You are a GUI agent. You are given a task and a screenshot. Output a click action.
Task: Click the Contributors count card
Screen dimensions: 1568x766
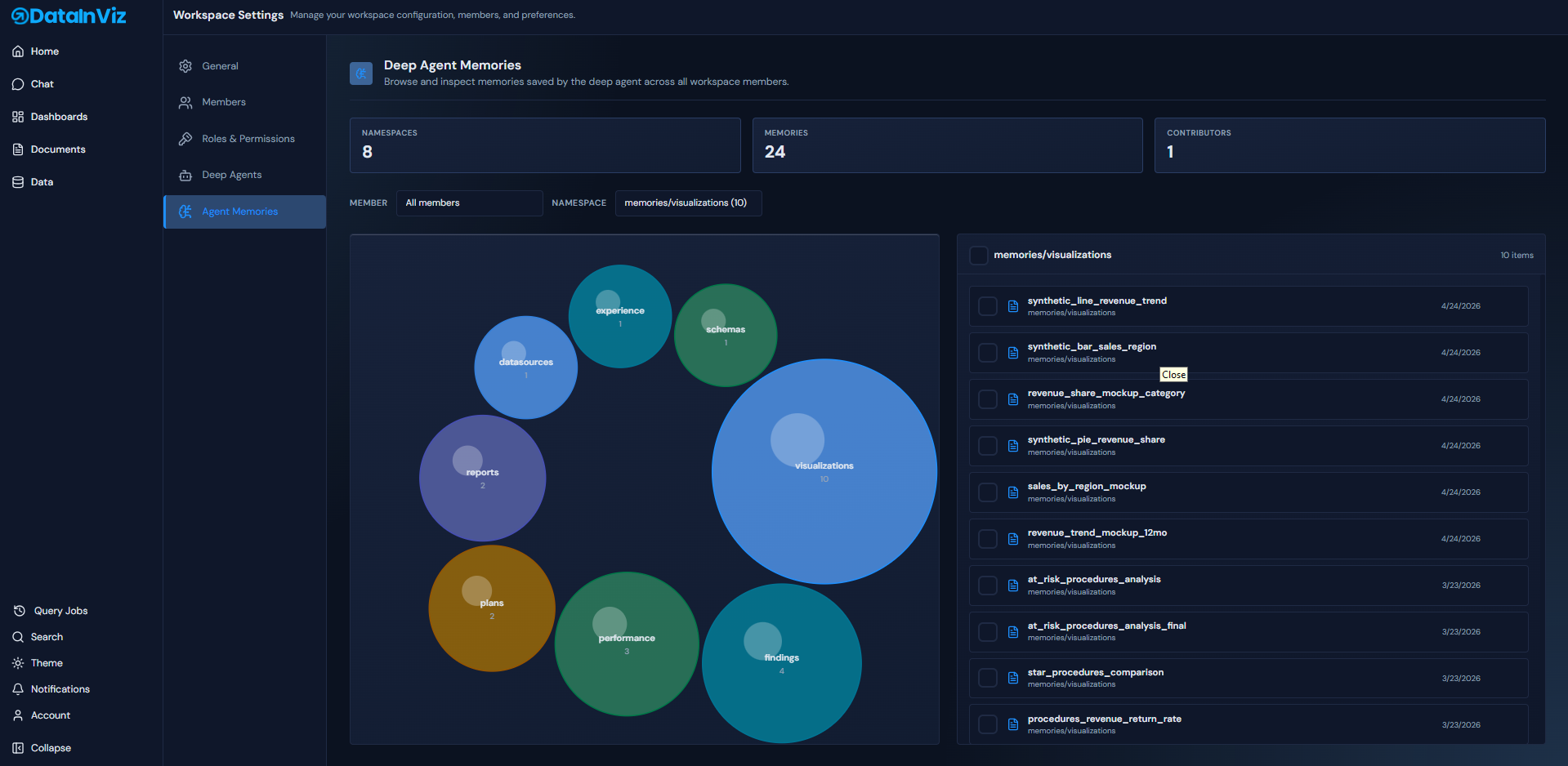click(x=1350, y=145)
